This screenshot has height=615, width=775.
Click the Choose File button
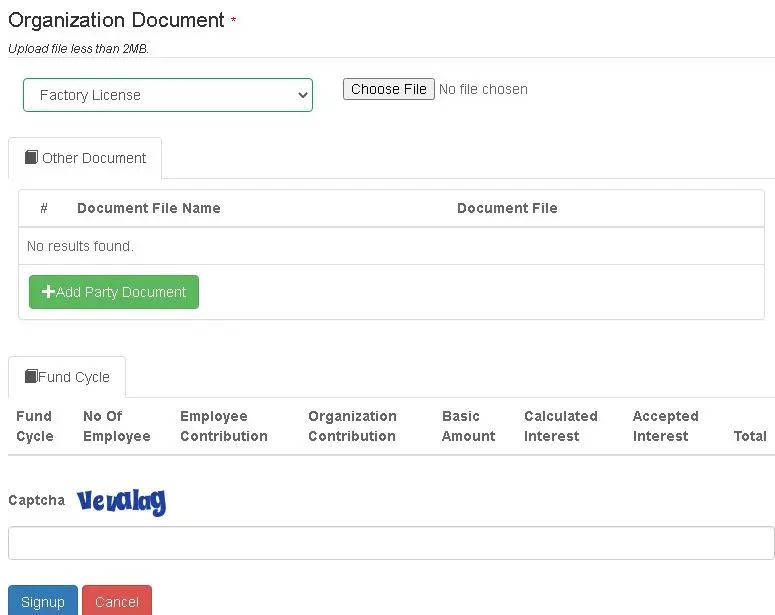click(x=388, y=89)
